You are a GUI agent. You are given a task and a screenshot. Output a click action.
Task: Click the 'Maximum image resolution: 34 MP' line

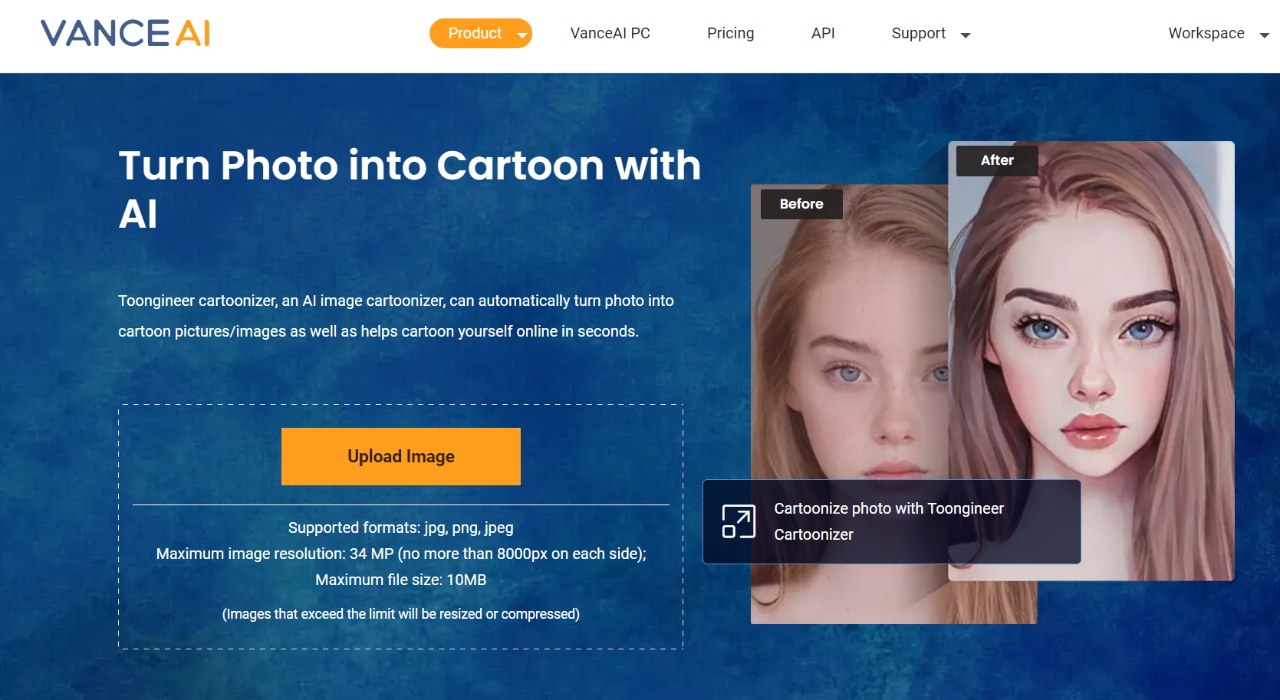coord(401,553)
